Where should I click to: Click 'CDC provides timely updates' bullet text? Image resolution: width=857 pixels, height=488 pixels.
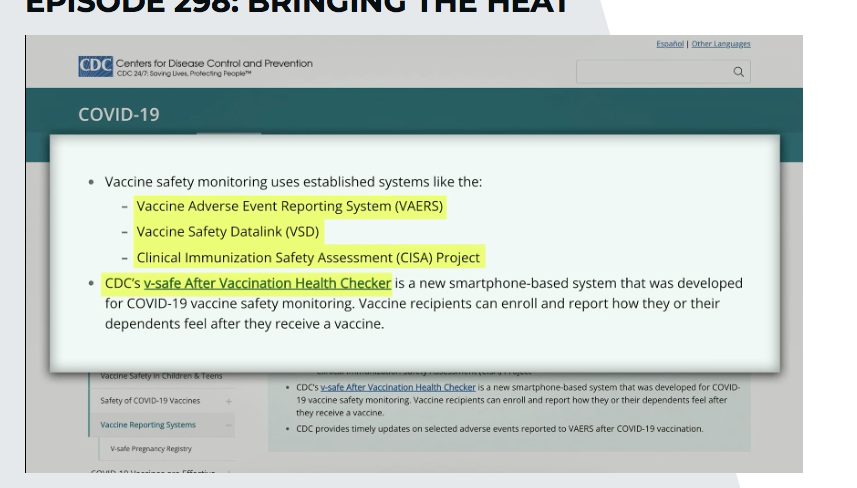tap(500, 428)
